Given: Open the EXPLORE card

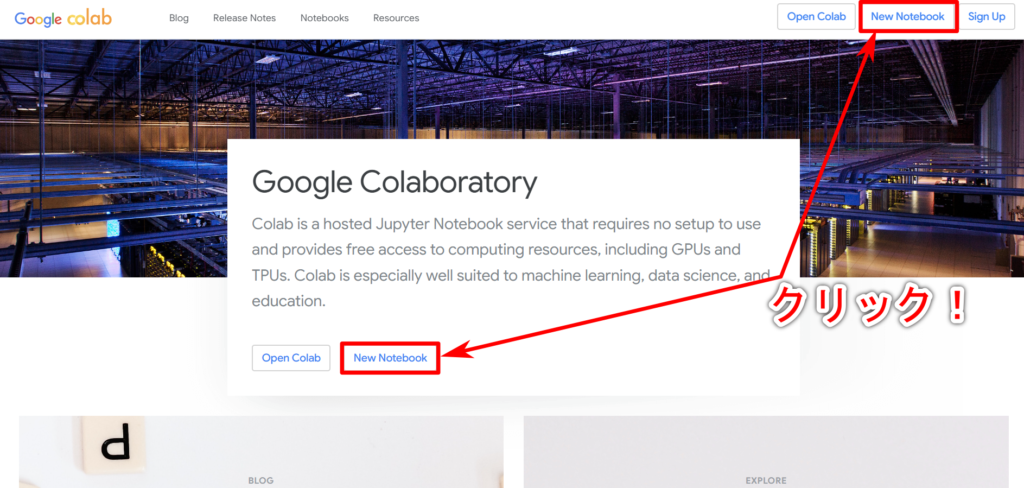Looking at the screenshot, I should click(x=766, y=452).
